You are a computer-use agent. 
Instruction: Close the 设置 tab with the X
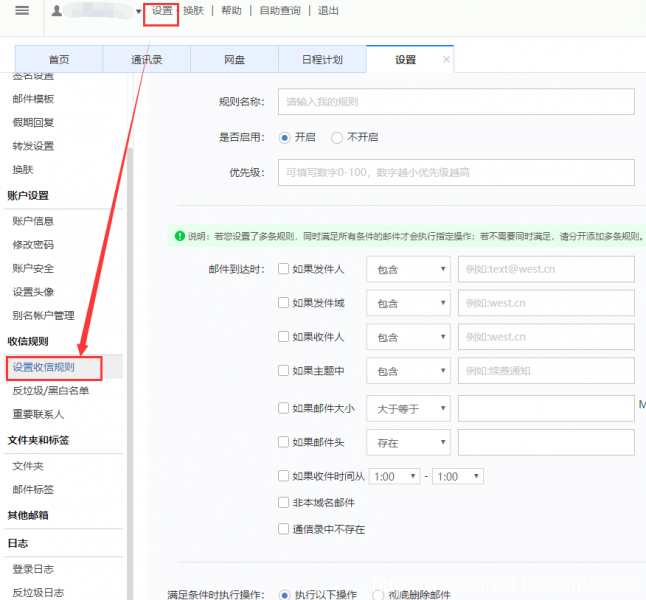click(446, 59)
